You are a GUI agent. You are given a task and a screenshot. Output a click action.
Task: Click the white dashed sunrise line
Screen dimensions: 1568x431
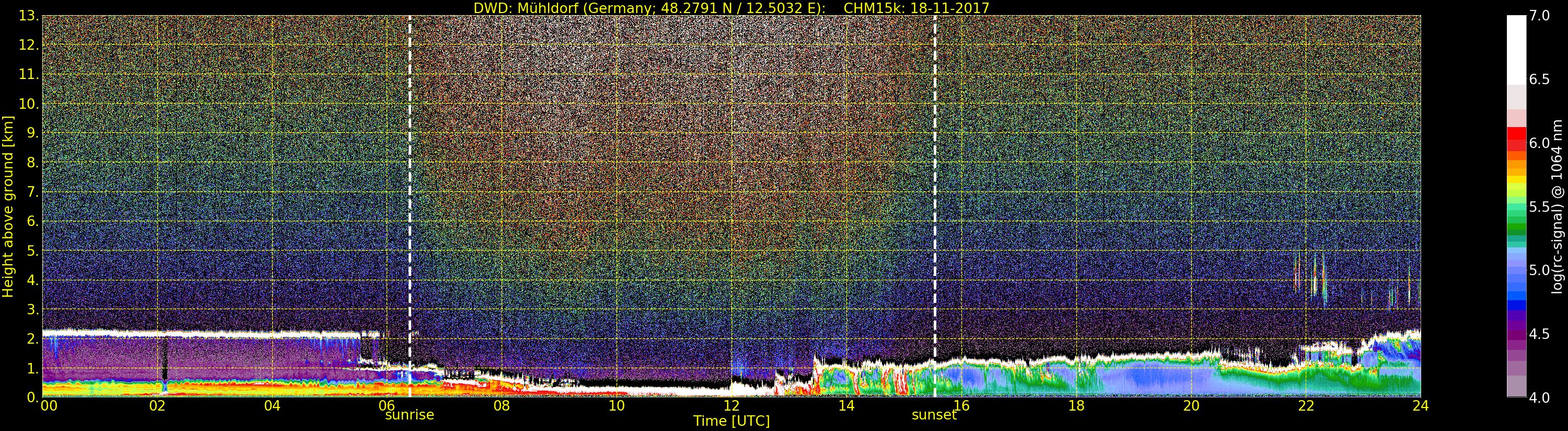pyautogui.click(x=410, y=206)
